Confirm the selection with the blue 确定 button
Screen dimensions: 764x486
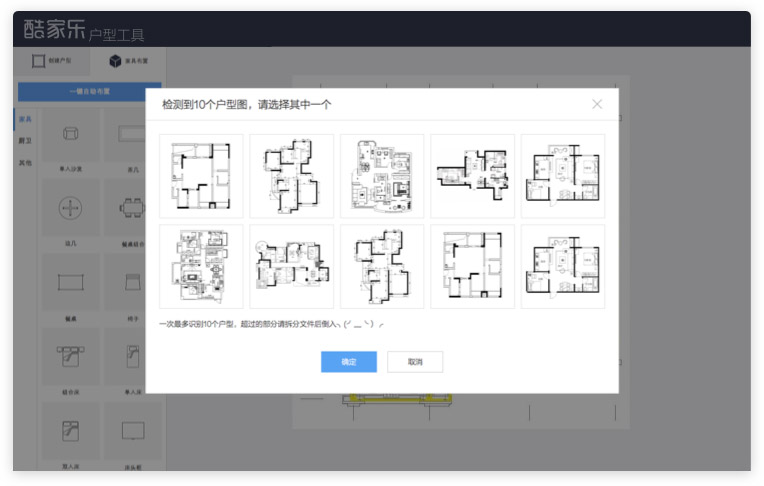pos(349,362)
